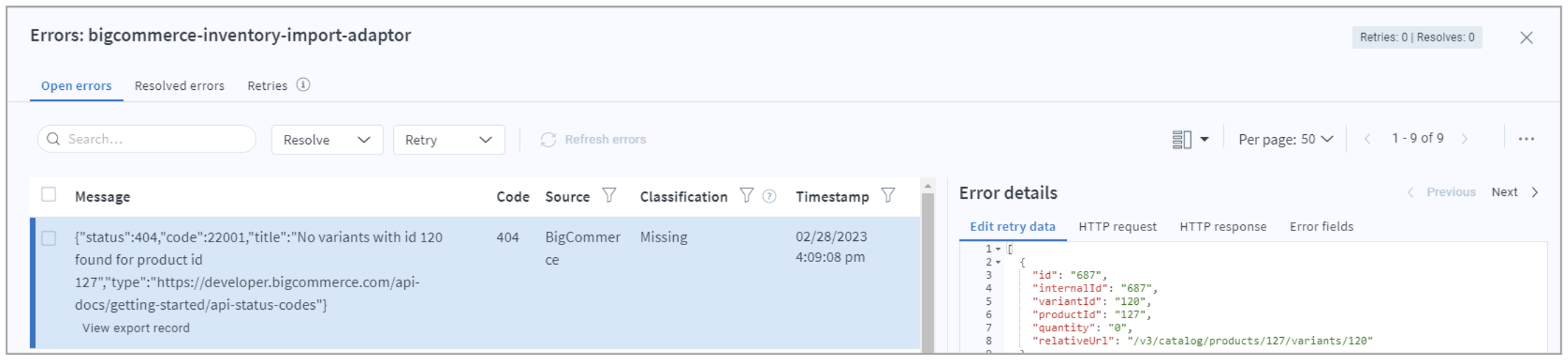Viewport: 1568px width, 361px height.
Task: Click the Search errors input field
Action: tap(154, 139)
